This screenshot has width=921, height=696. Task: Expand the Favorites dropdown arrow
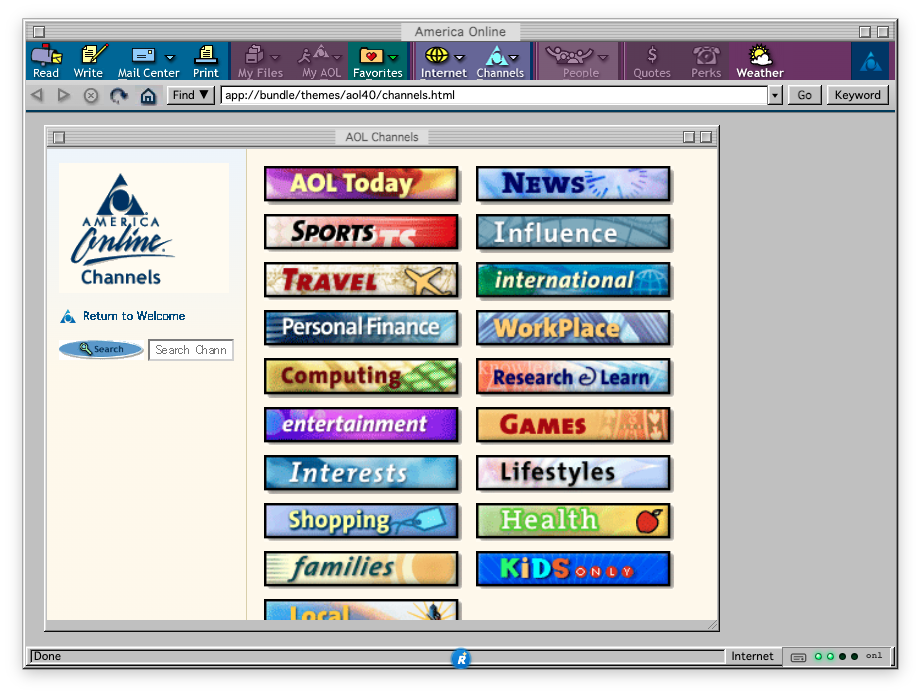pos(394,58)
